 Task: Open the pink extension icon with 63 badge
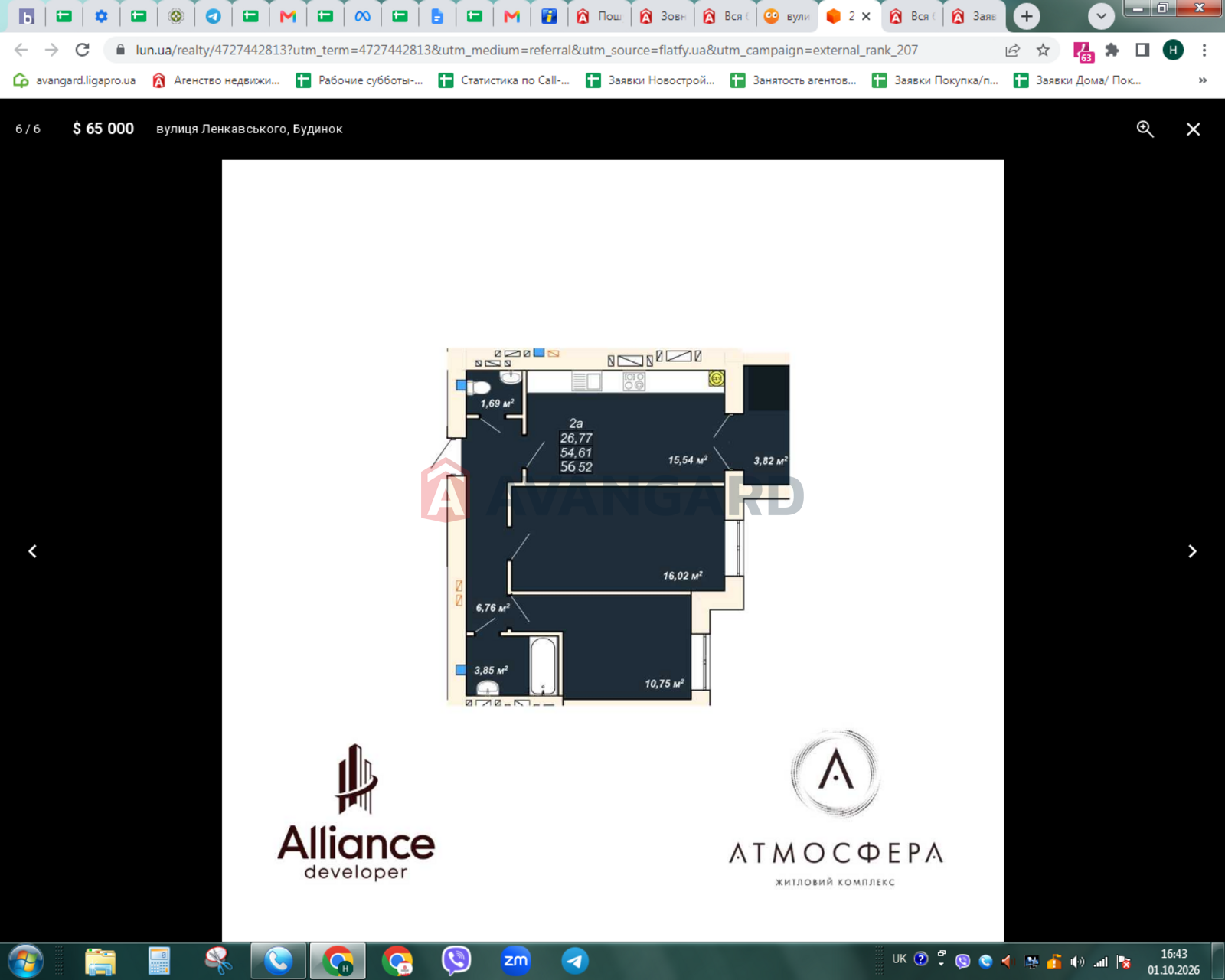click(x=1083, y=51)
